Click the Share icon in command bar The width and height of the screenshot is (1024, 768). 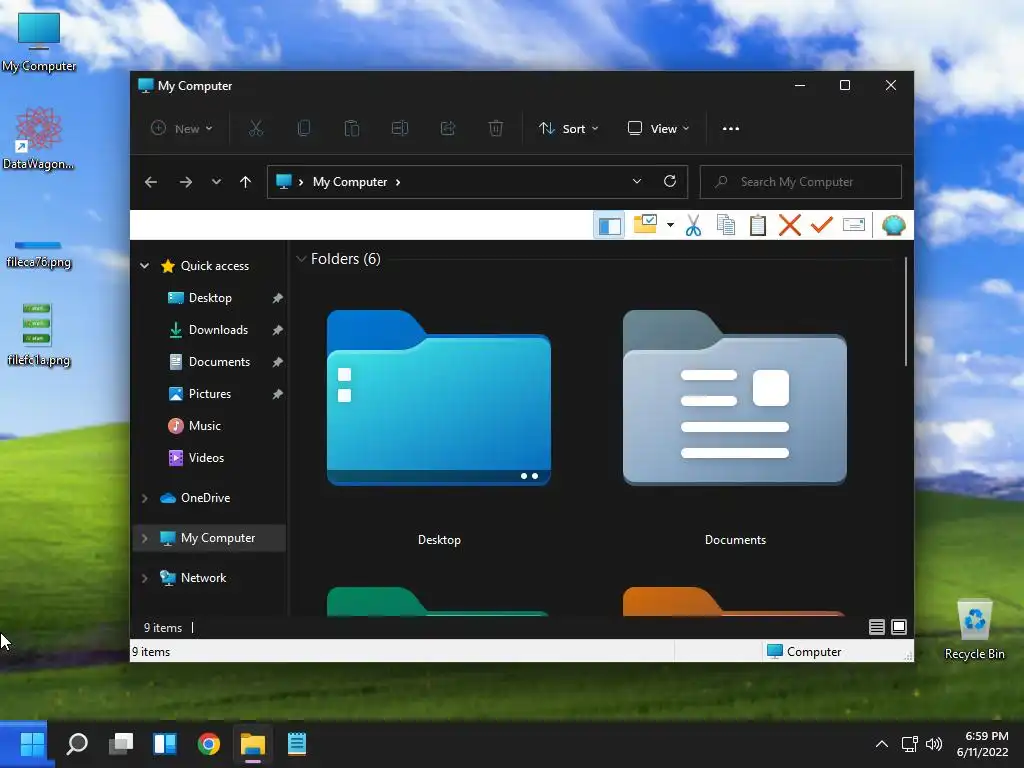tap(448, 129)
